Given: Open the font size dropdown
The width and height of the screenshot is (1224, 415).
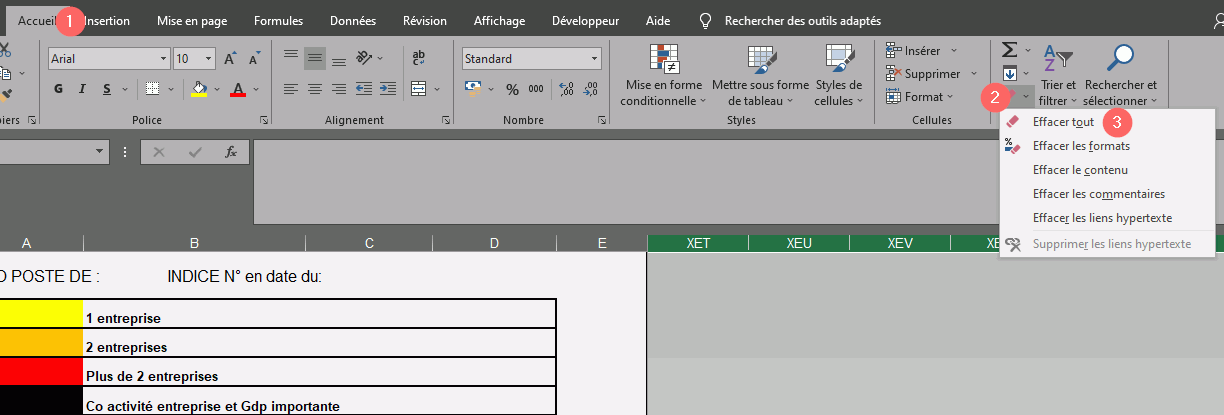Looking at the screenshot, I should (x=208, y=59).
